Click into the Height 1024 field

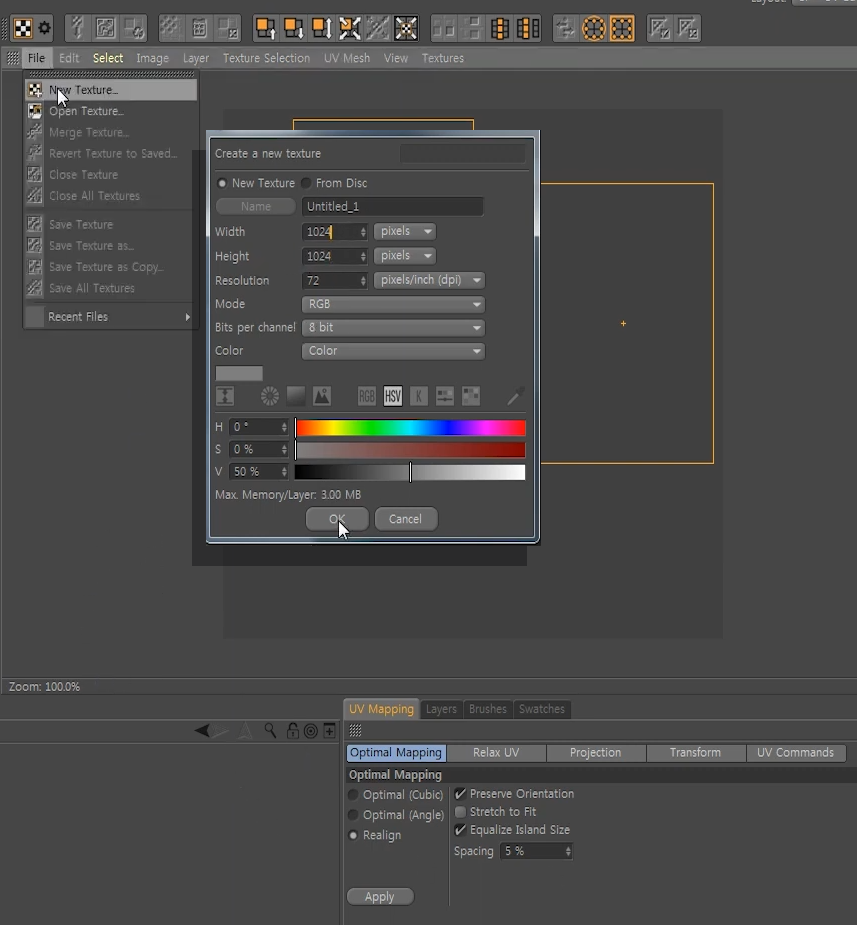point(330,256)
